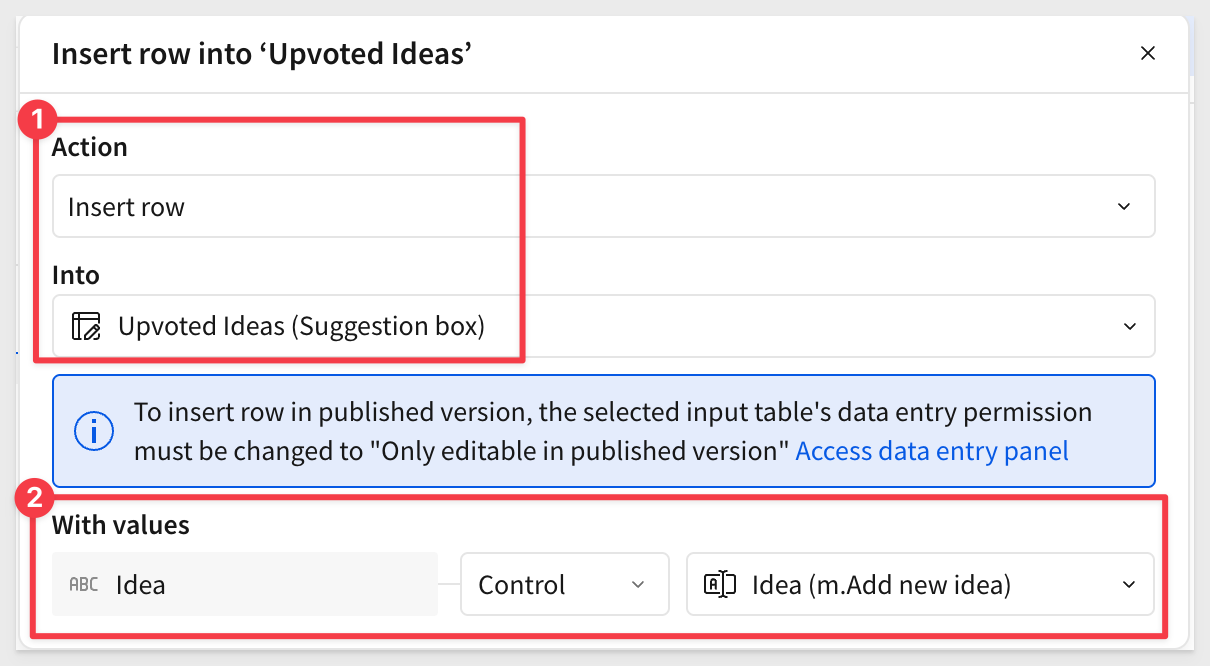Open the Action dropdown showing Insert row
1210x666 pixels.
(604, 207)
